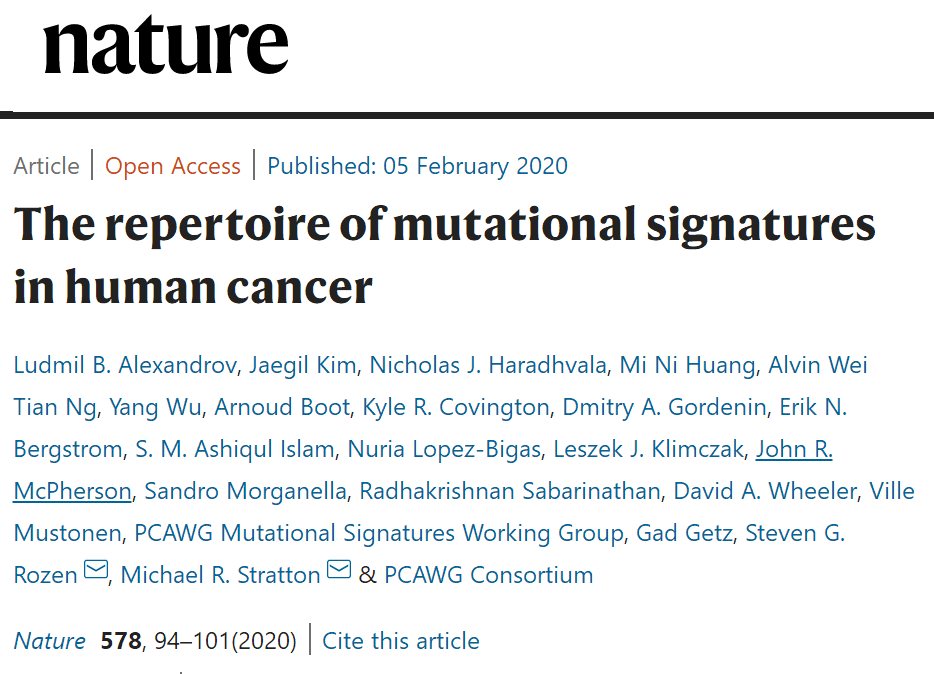This screenshot has height=674, width=934.
Task: Select author Jaegil Kim
Action: tap(302, 365)
